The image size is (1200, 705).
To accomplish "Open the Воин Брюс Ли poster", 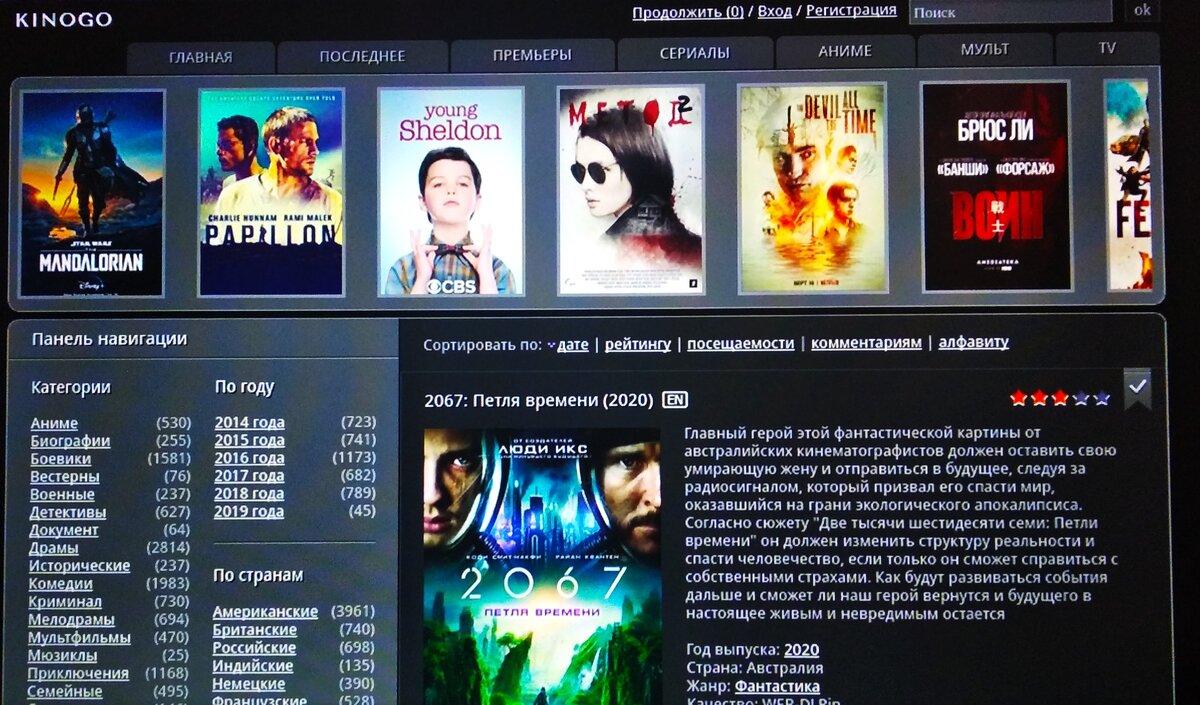I will tap(995, 187).
